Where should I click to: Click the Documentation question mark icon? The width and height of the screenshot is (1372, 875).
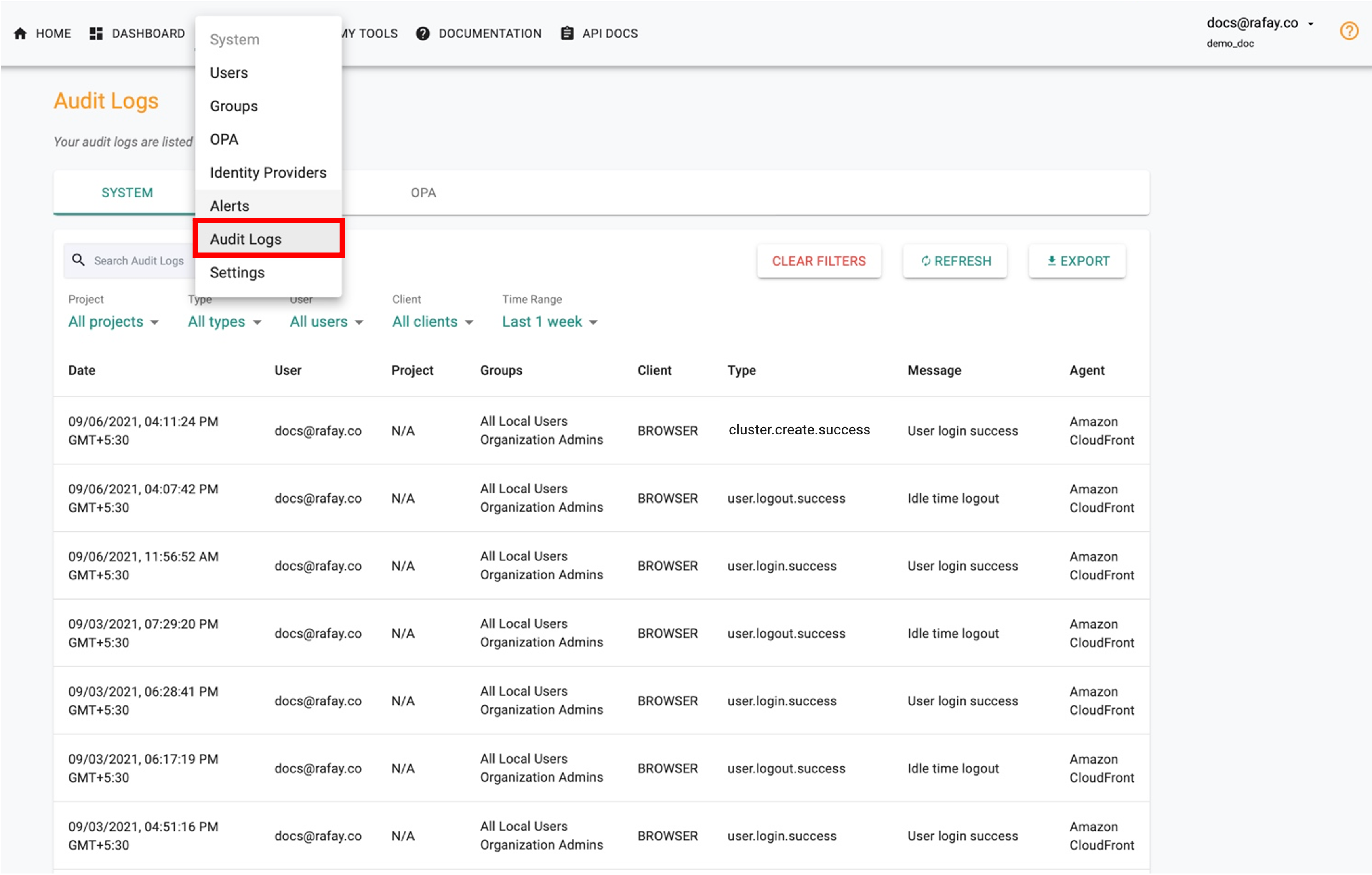(x=422, y=34)
